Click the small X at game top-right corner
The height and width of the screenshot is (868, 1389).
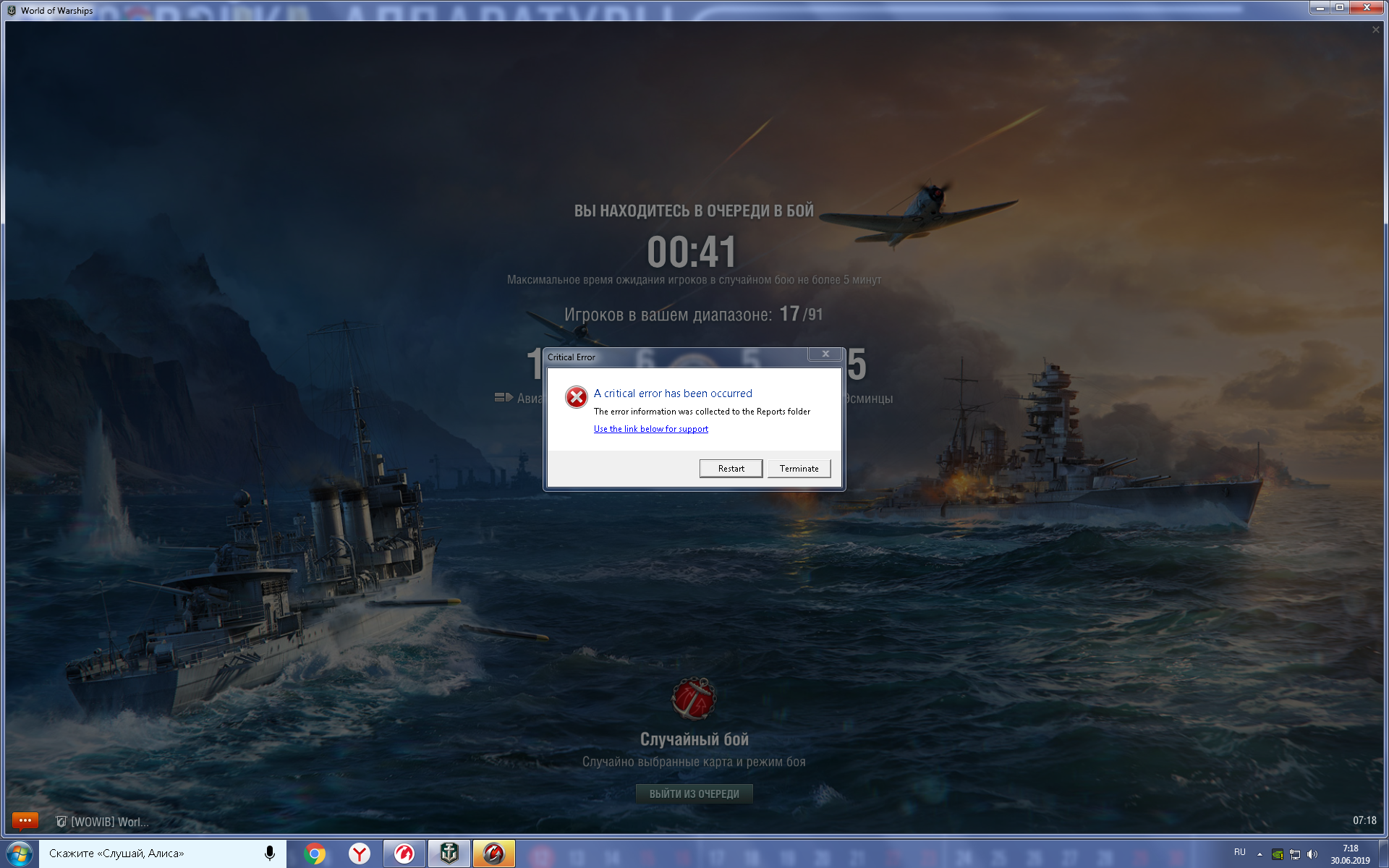coord(1376,30)
